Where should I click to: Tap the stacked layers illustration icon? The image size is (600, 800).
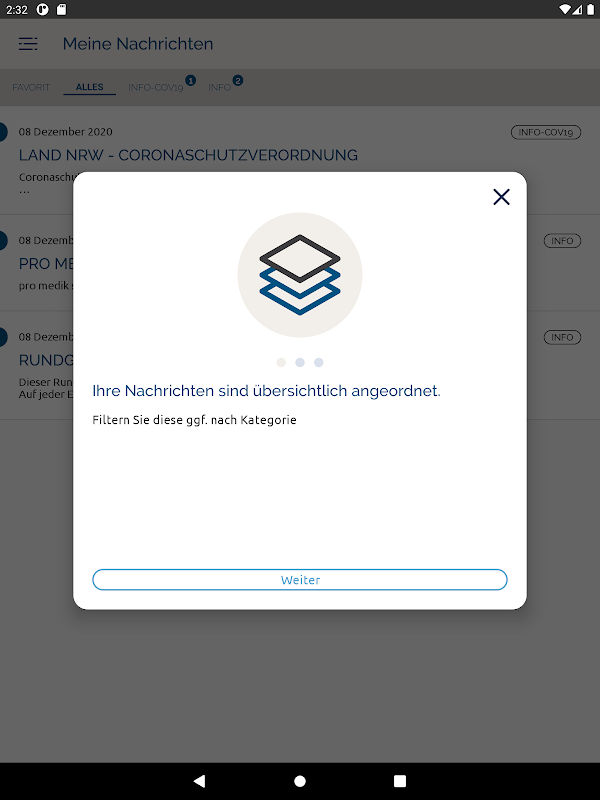(300, 274)
